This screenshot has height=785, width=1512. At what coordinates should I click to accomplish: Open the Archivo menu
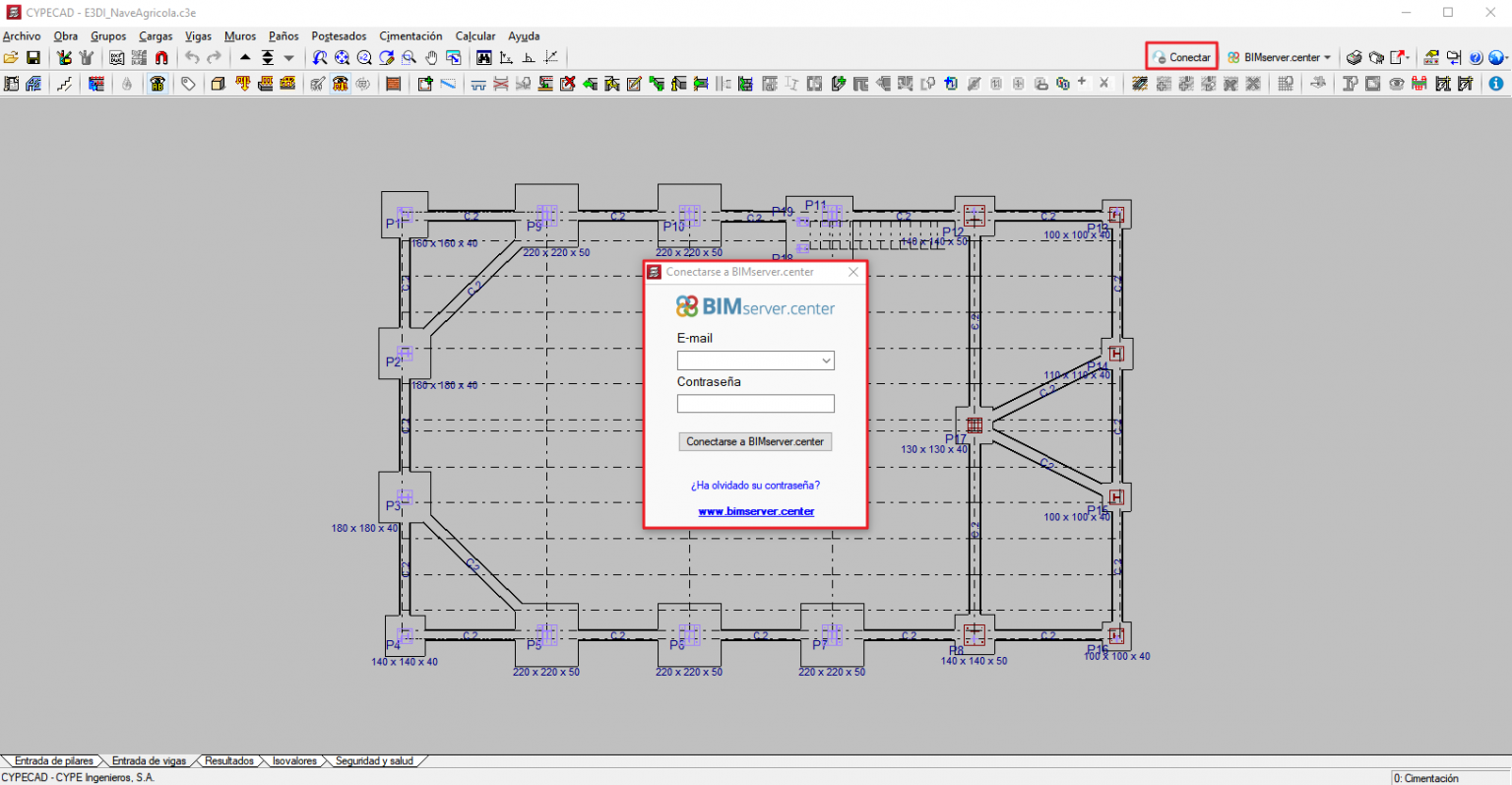[21, 35]
